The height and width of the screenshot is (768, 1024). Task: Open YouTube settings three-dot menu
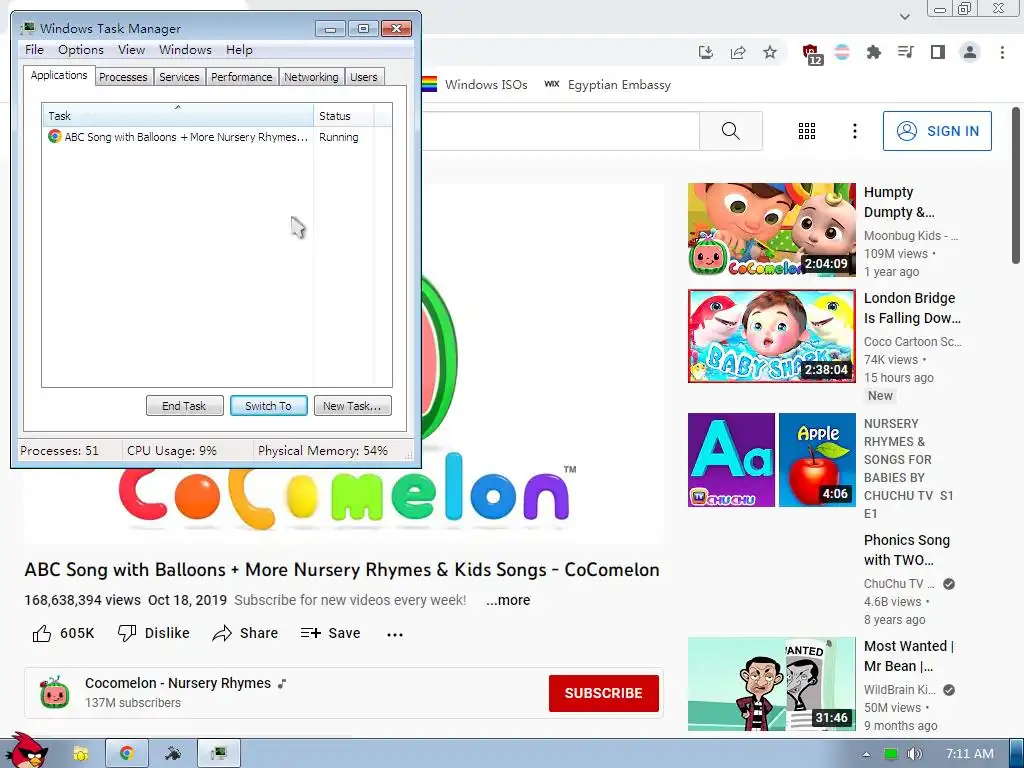point(854,131)
